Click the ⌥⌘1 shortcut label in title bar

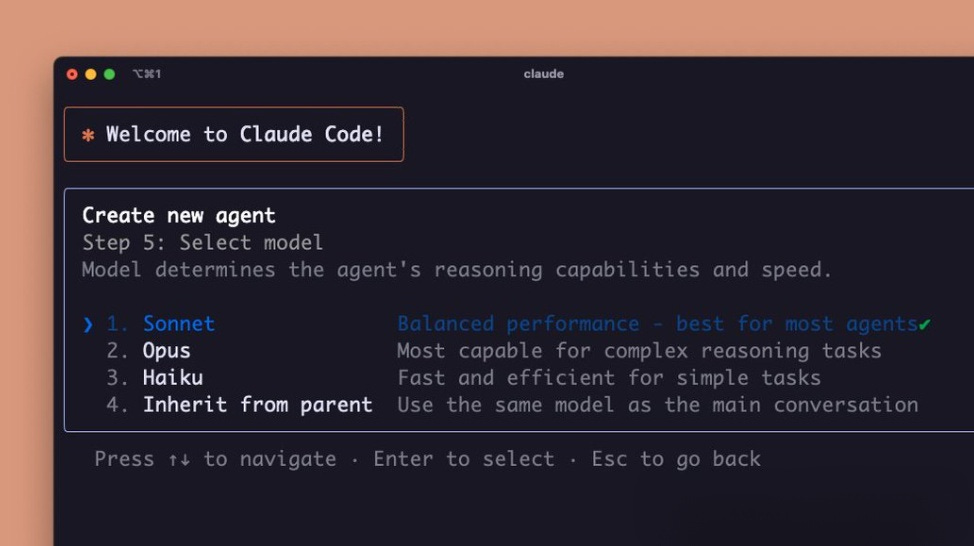147,74
